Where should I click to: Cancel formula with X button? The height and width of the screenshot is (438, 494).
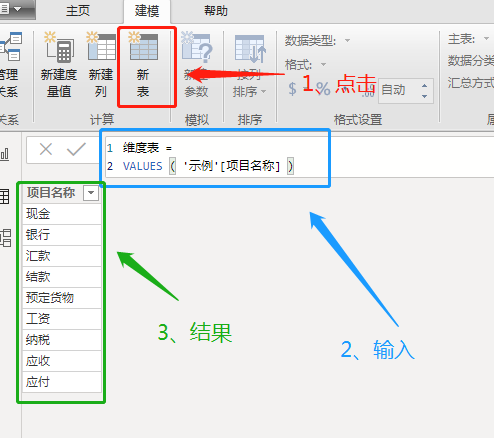coord(46,149)
